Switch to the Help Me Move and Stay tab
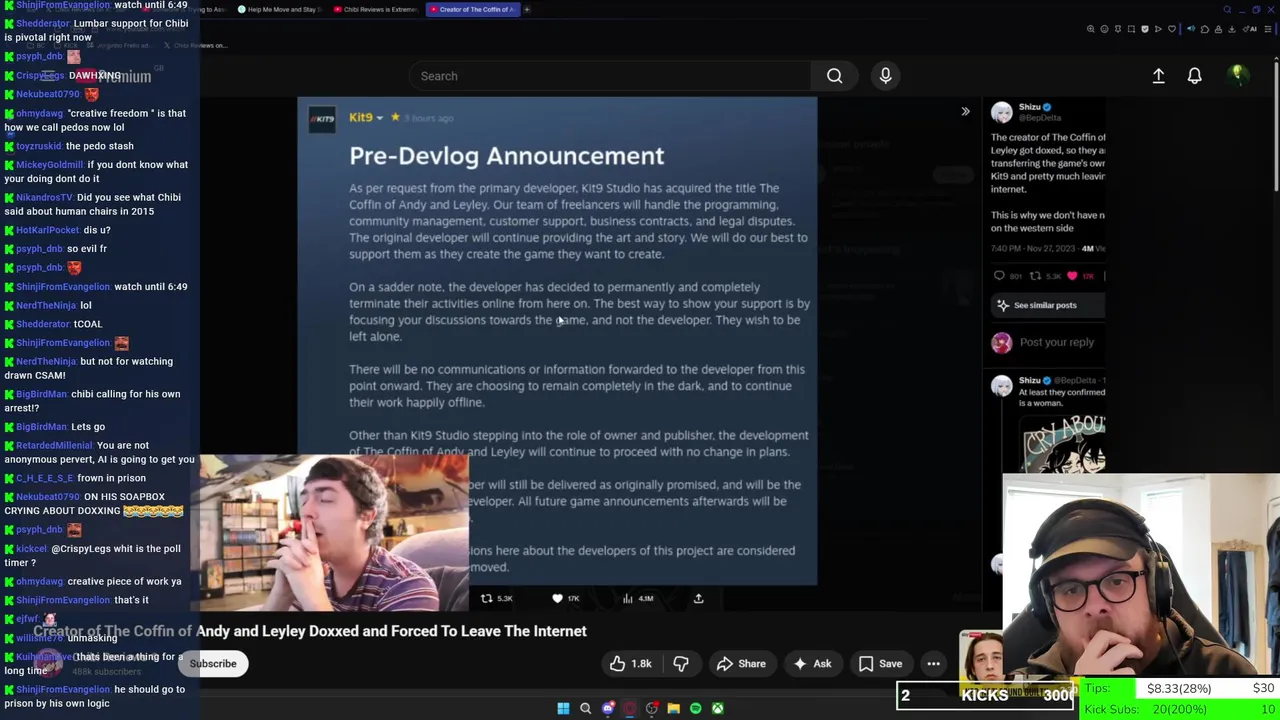 tap(282, 10)
